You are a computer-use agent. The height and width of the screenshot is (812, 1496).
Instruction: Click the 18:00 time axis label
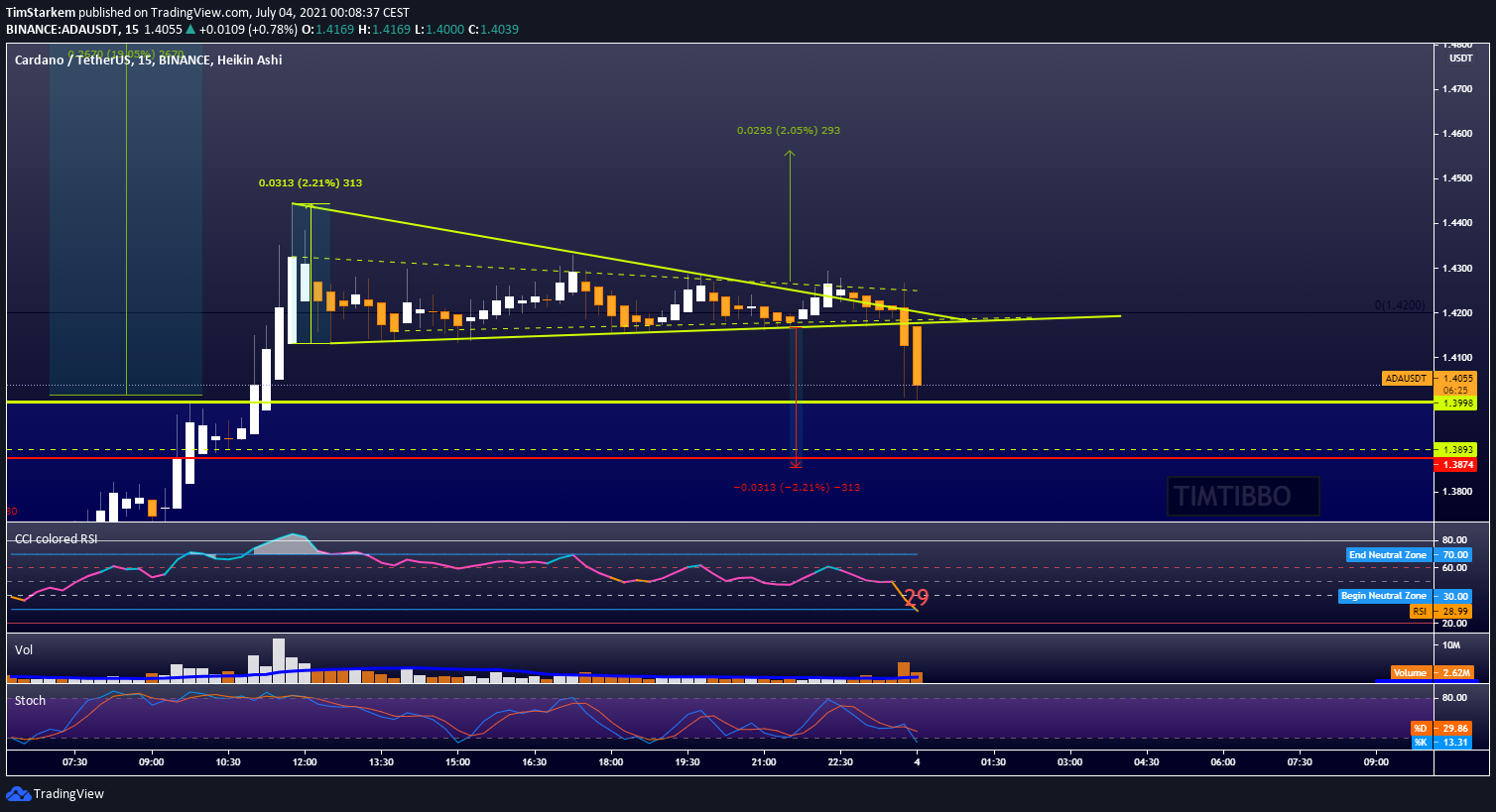coord(611,762)
